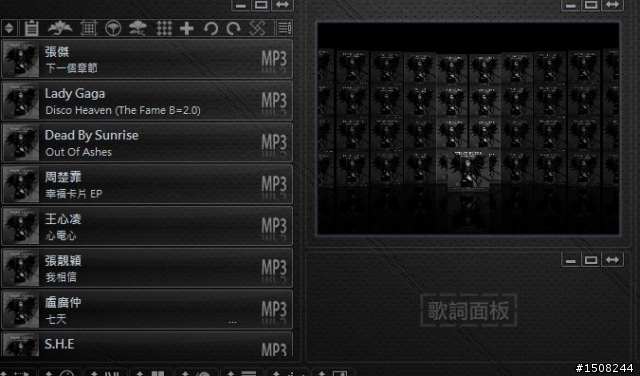Viewport: 640px width, 376px height.
Task: Click album thumbnail beside 王心凌
Action: click(x=20, y=226)
